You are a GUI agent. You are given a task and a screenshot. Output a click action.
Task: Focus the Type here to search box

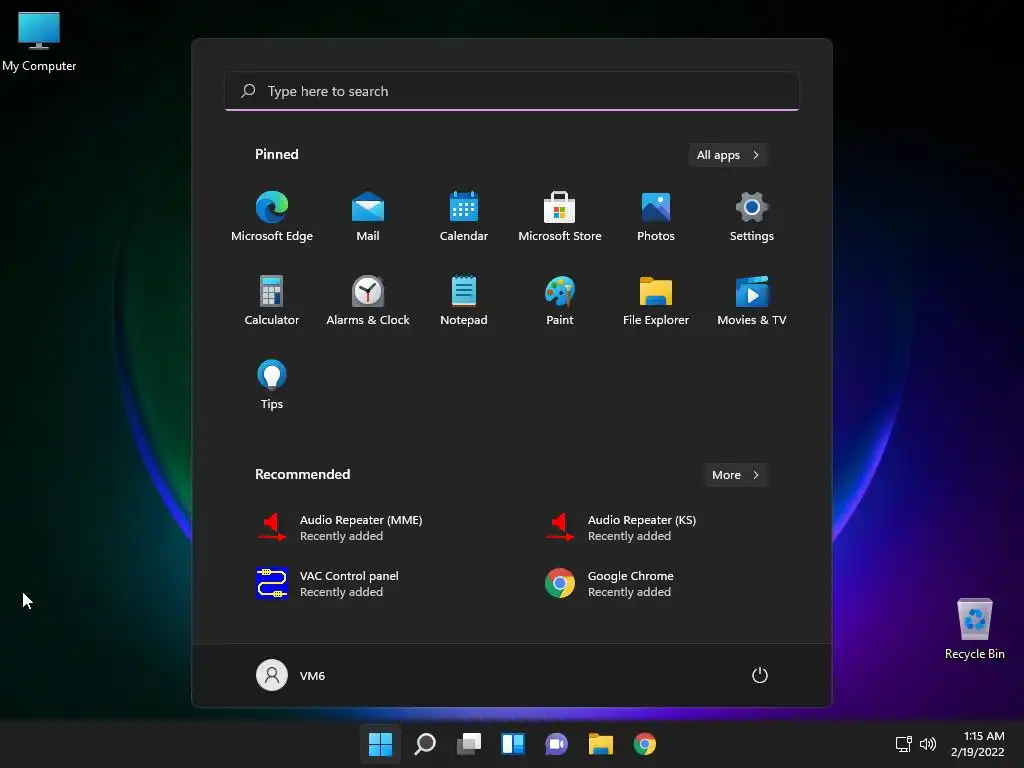(512, 91)
